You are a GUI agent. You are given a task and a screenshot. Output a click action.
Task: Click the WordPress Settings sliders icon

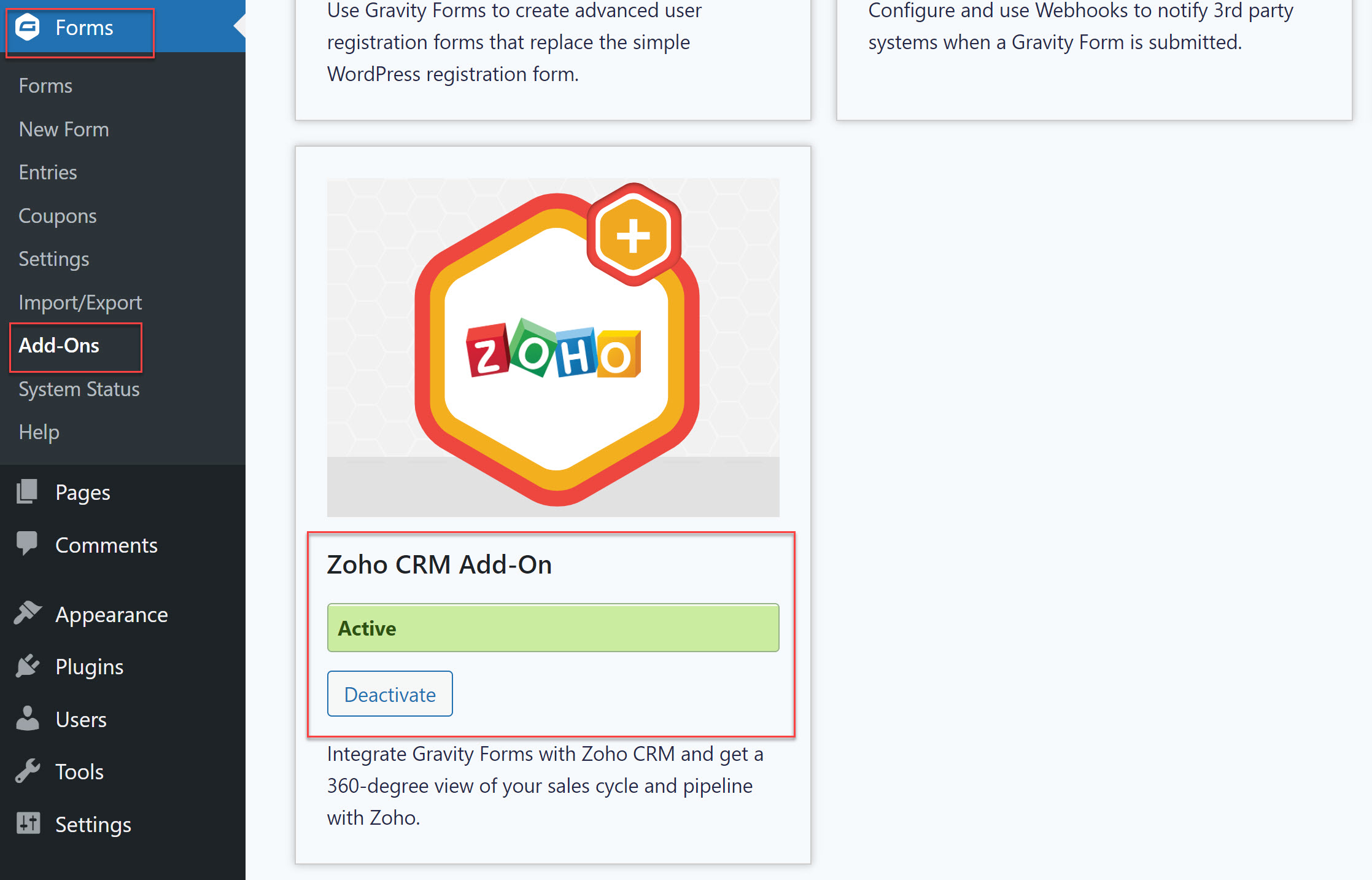pyautogui.click(x=28, y=823)
